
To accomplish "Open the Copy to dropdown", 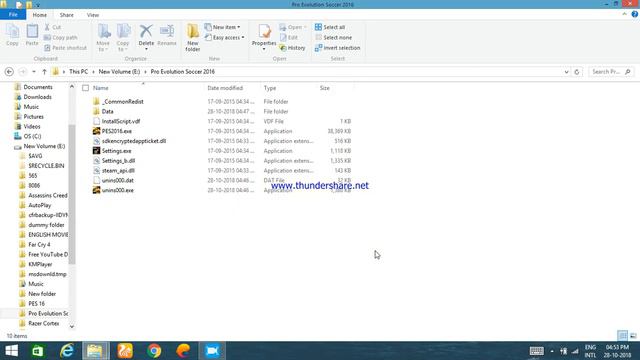I will click(123, 38).
